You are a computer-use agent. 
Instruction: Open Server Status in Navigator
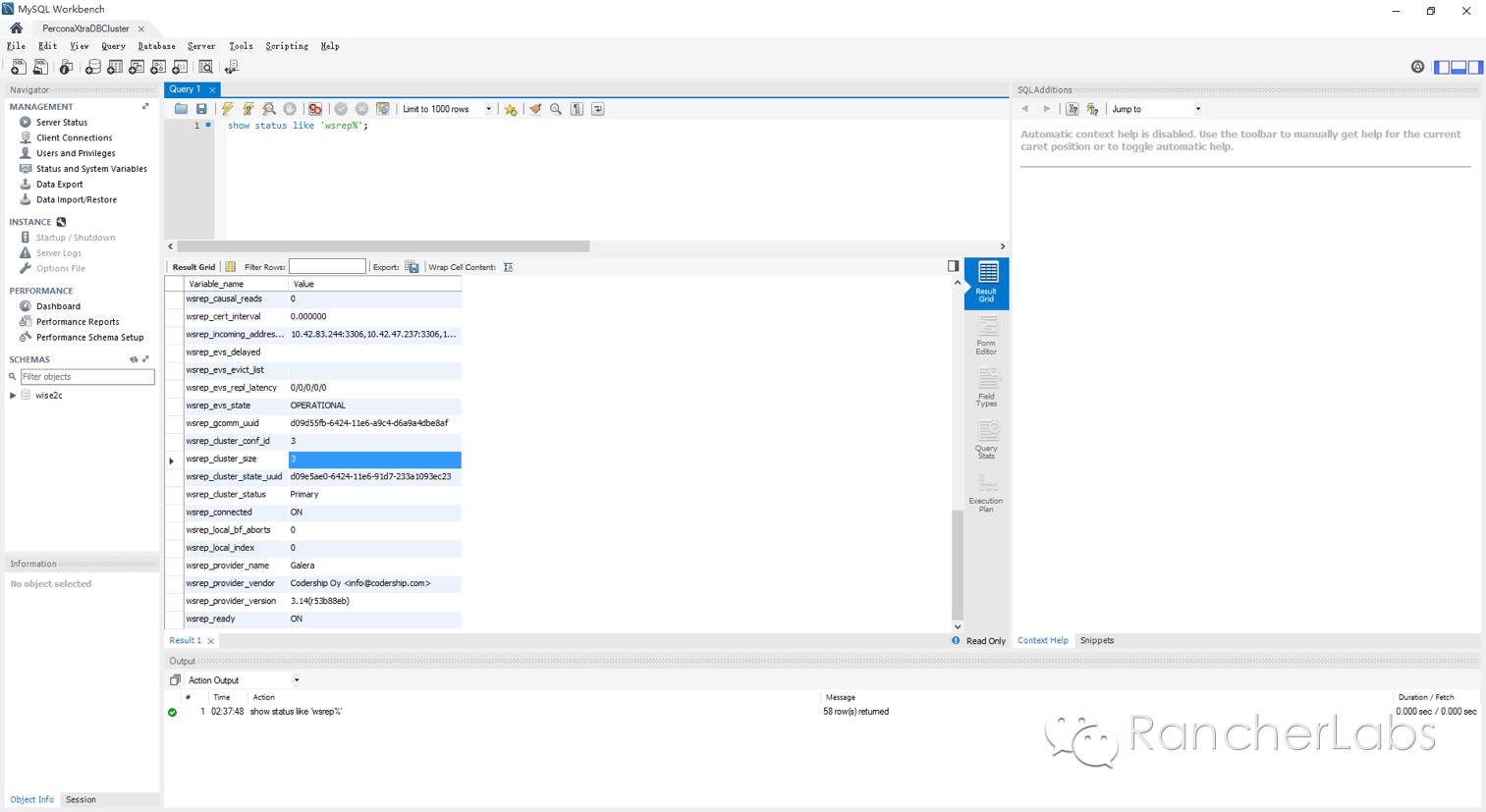(x=62, y=123)
